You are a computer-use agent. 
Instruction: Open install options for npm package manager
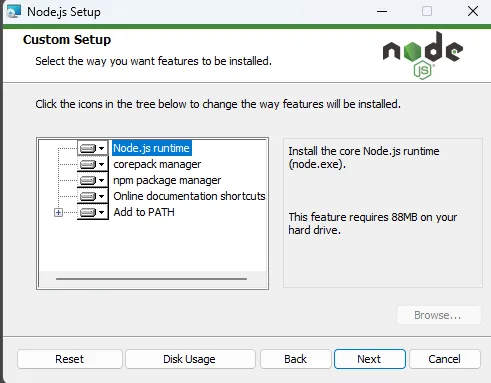pyautogui.click(x=93, y=180)
